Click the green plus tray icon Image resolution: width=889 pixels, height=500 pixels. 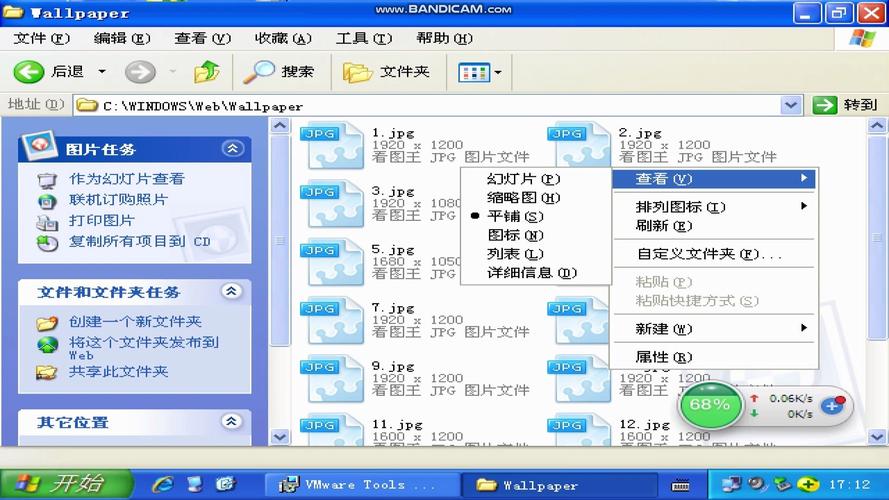[807, 485]
